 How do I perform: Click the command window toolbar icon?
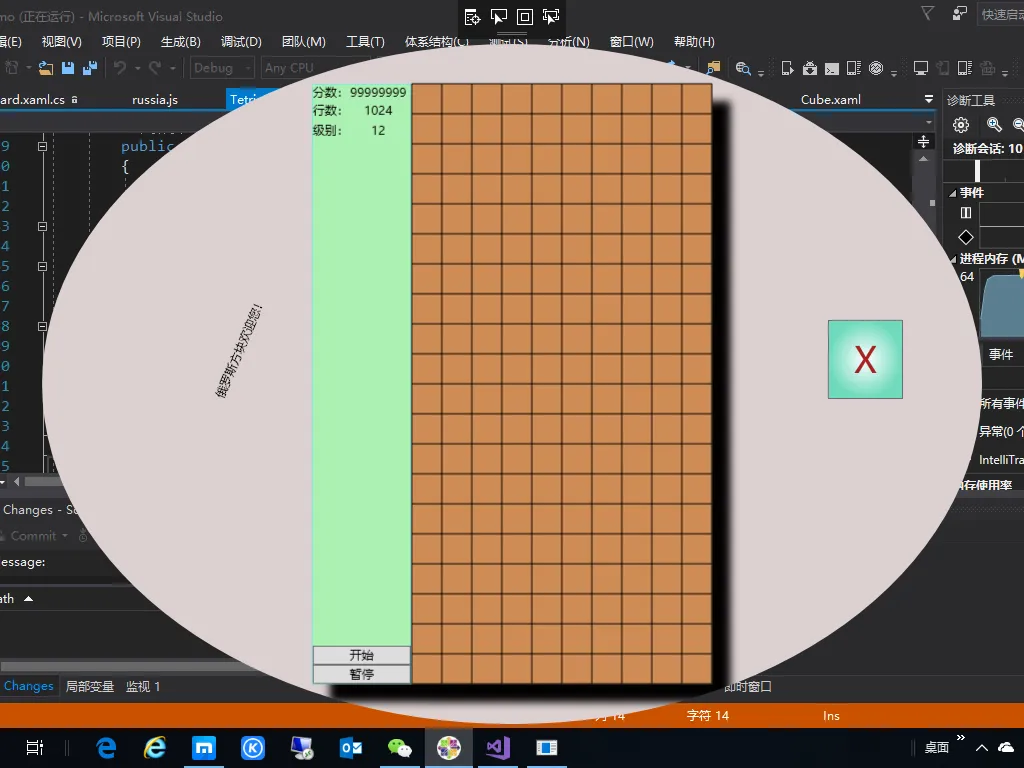point(831,68)
